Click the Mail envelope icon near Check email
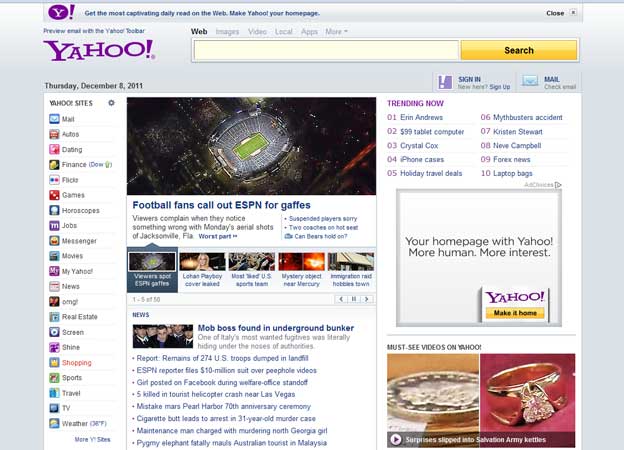The height and width of the screenshot is (450, 624). coord(529,82)
